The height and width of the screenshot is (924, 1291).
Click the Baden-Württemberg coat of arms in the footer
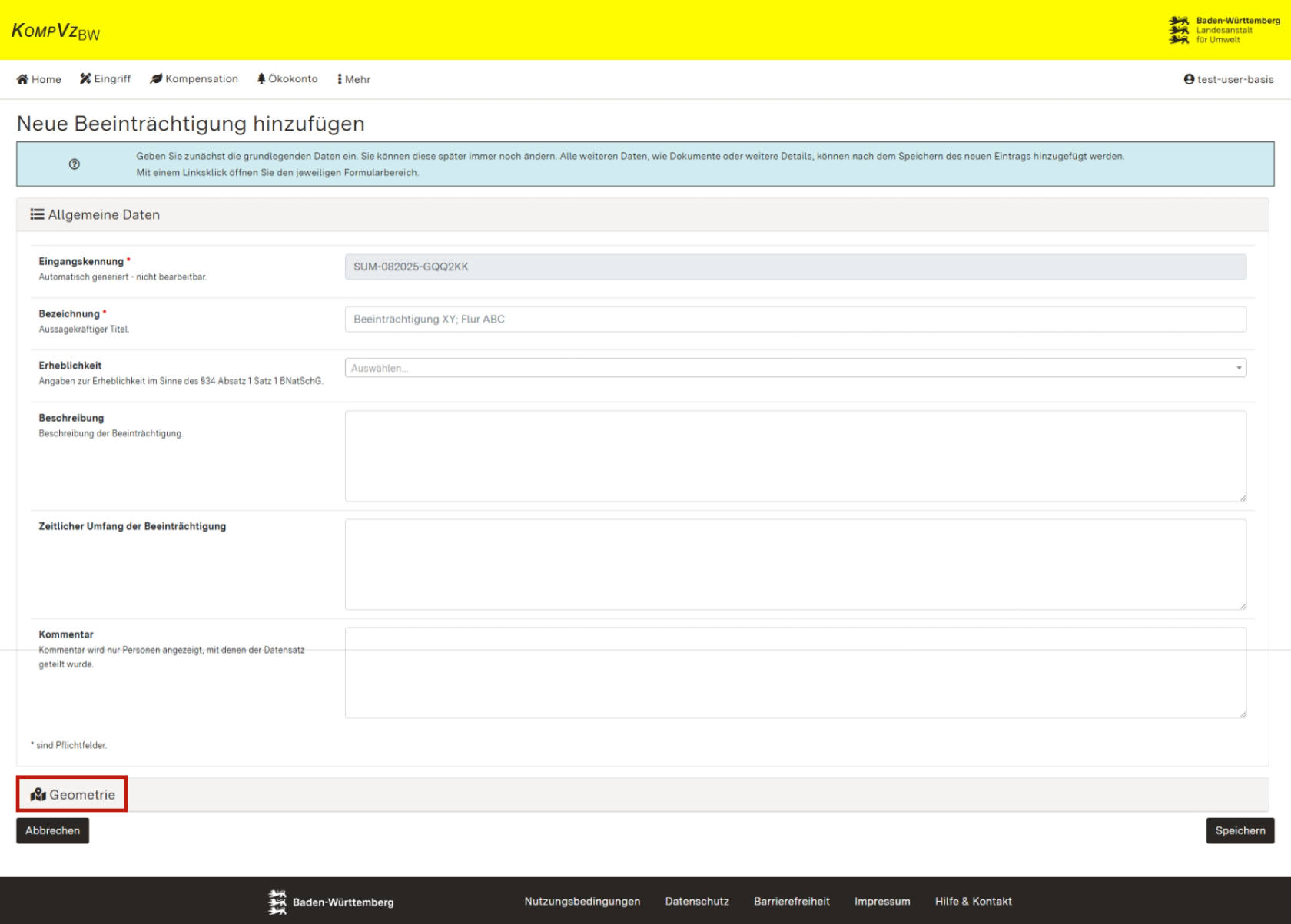pyautogui.click(x=277, y=901)
